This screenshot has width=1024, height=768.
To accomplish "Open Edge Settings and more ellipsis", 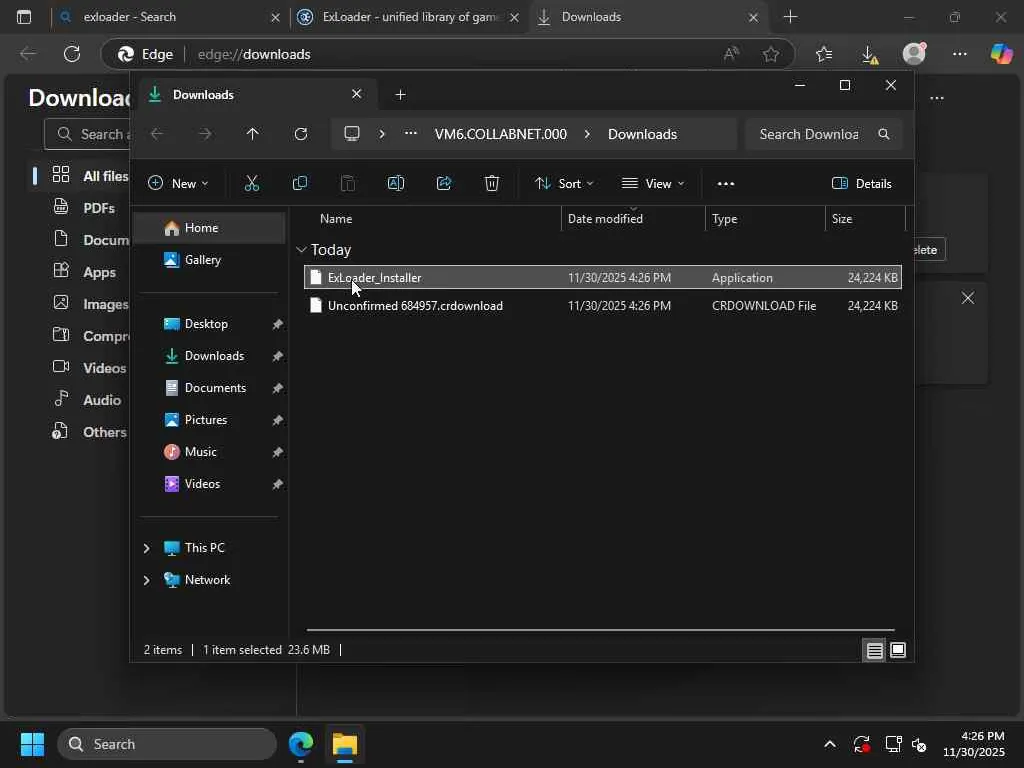I will coord(959,54).
